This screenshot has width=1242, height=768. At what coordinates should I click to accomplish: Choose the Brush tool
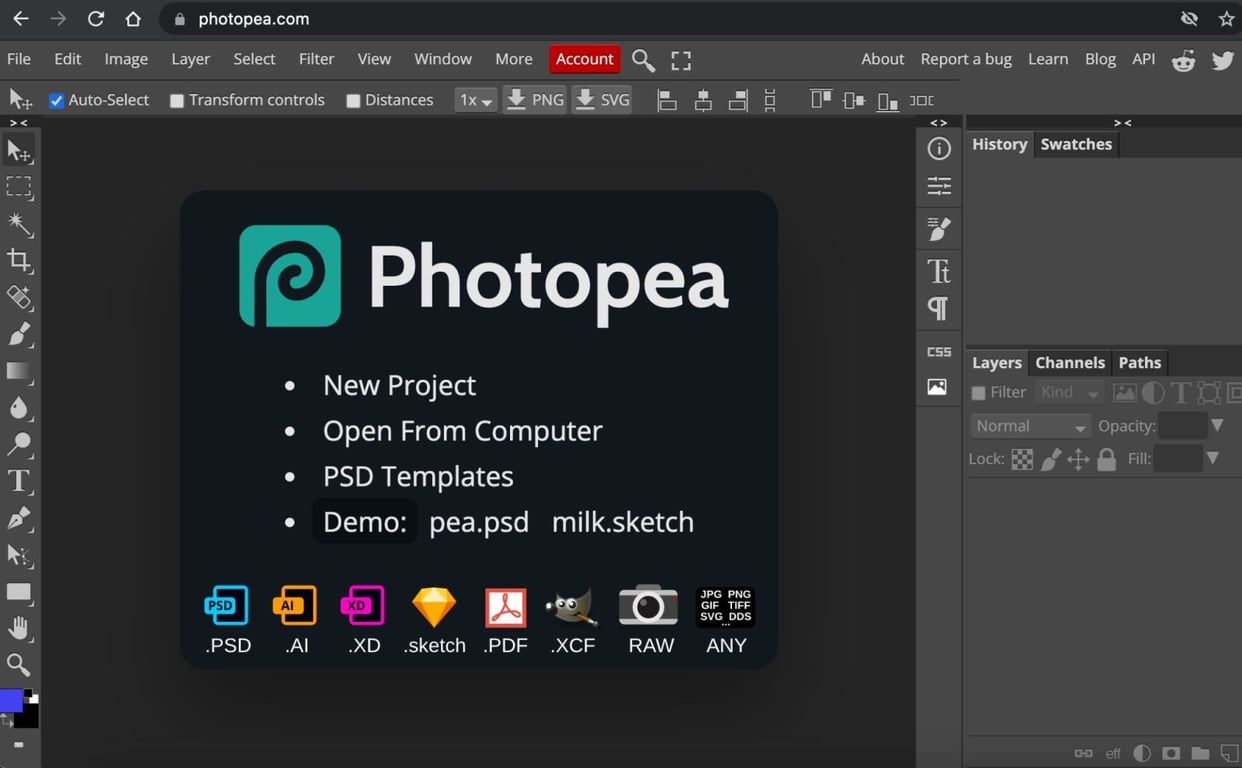coord(20,334)
